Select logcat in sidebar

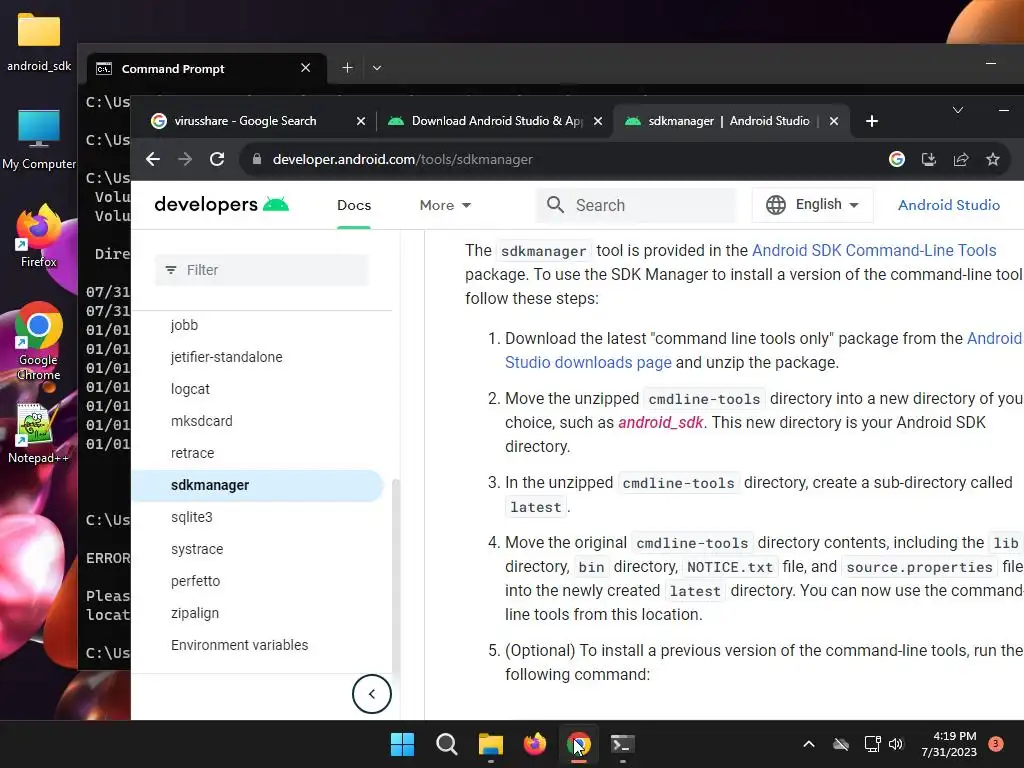[x=190, y=389]
